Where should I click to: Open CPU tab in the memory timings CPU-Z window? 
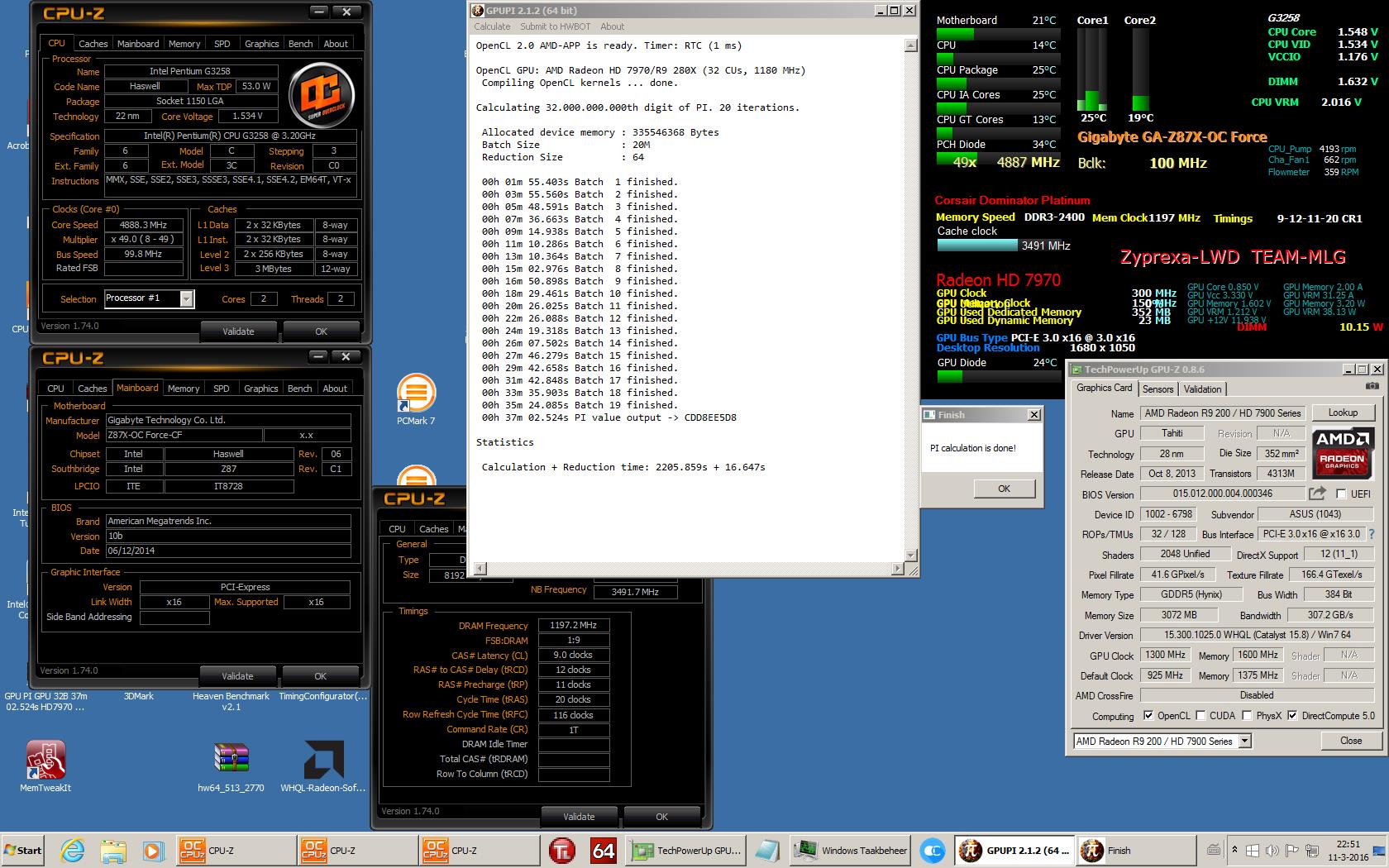[x=397, y=529]
